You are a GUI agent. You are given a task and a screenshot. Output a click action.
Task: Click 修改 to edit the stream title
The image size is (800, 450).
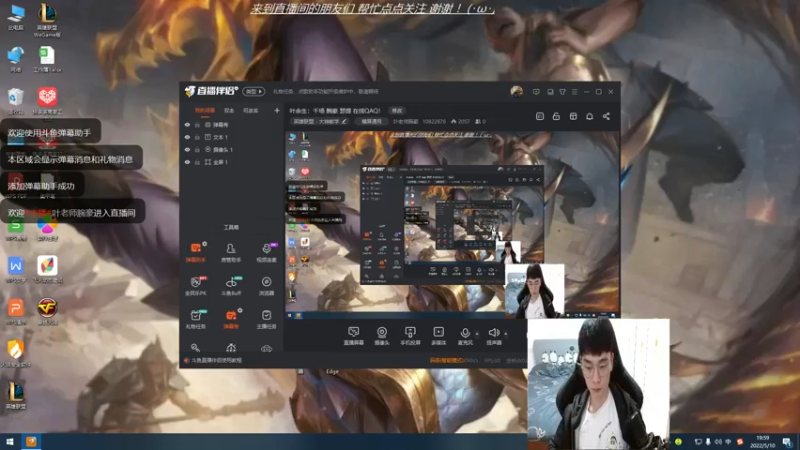397,110
